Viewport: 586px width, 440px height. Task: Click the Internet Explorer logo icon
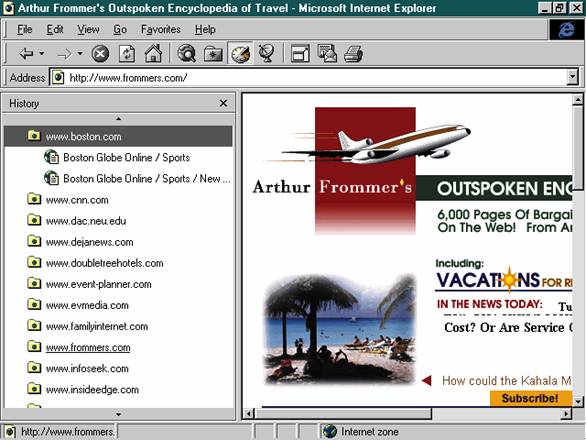pyautogui.click(x=567, y=30)
